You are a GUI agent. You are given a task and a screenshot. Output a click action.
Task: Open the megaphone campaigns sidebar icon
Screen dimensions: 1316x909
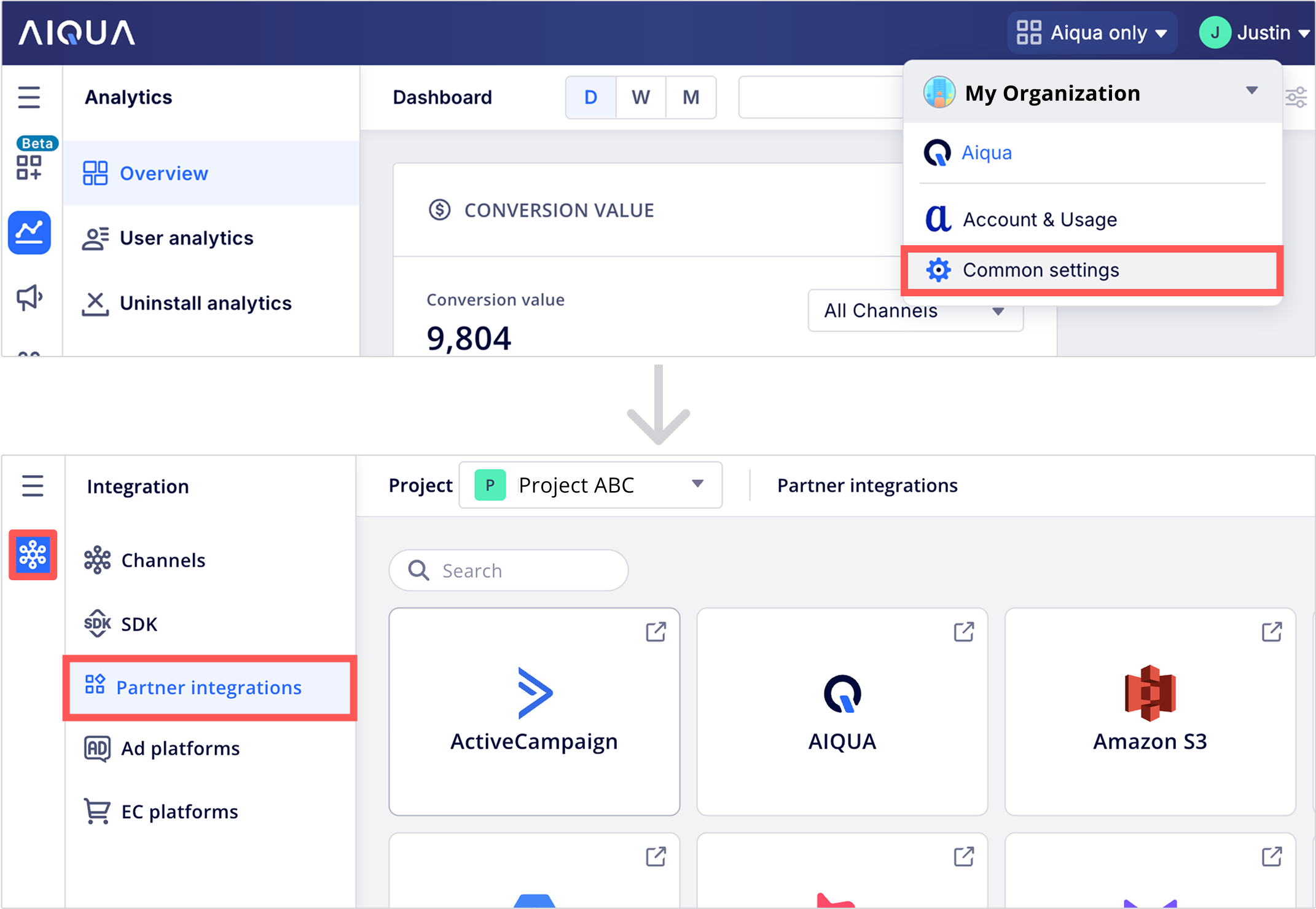[x=29, y=297]
